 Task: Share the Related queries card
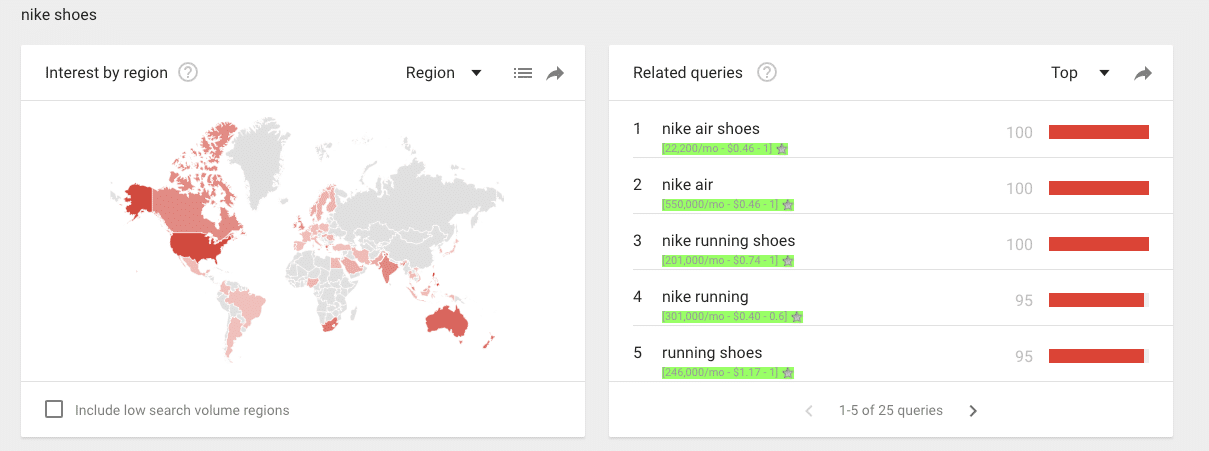pyautogui.click(x=1143, y=73)
